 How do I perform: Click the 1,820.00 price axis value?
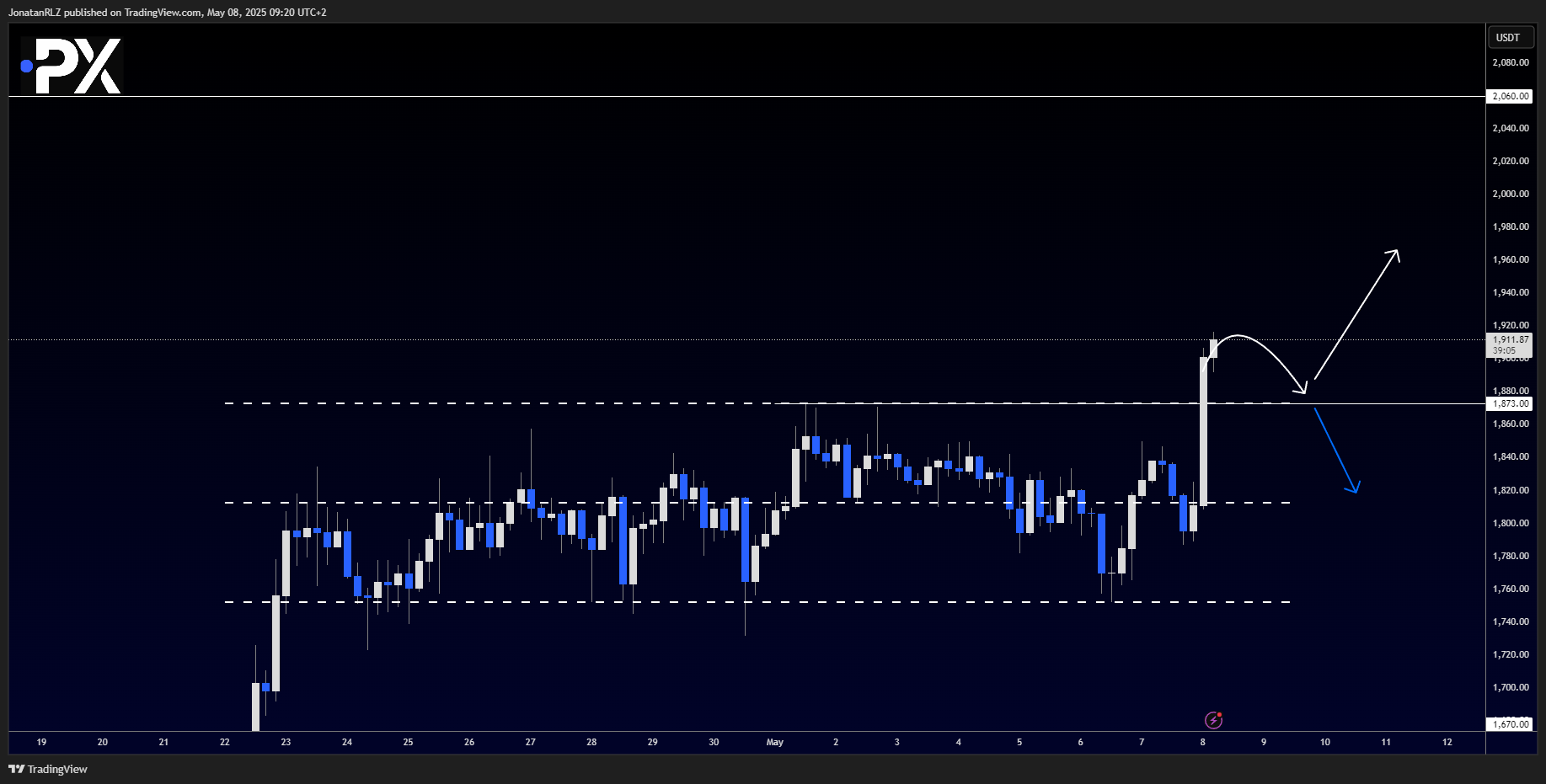pos(1511,490)
